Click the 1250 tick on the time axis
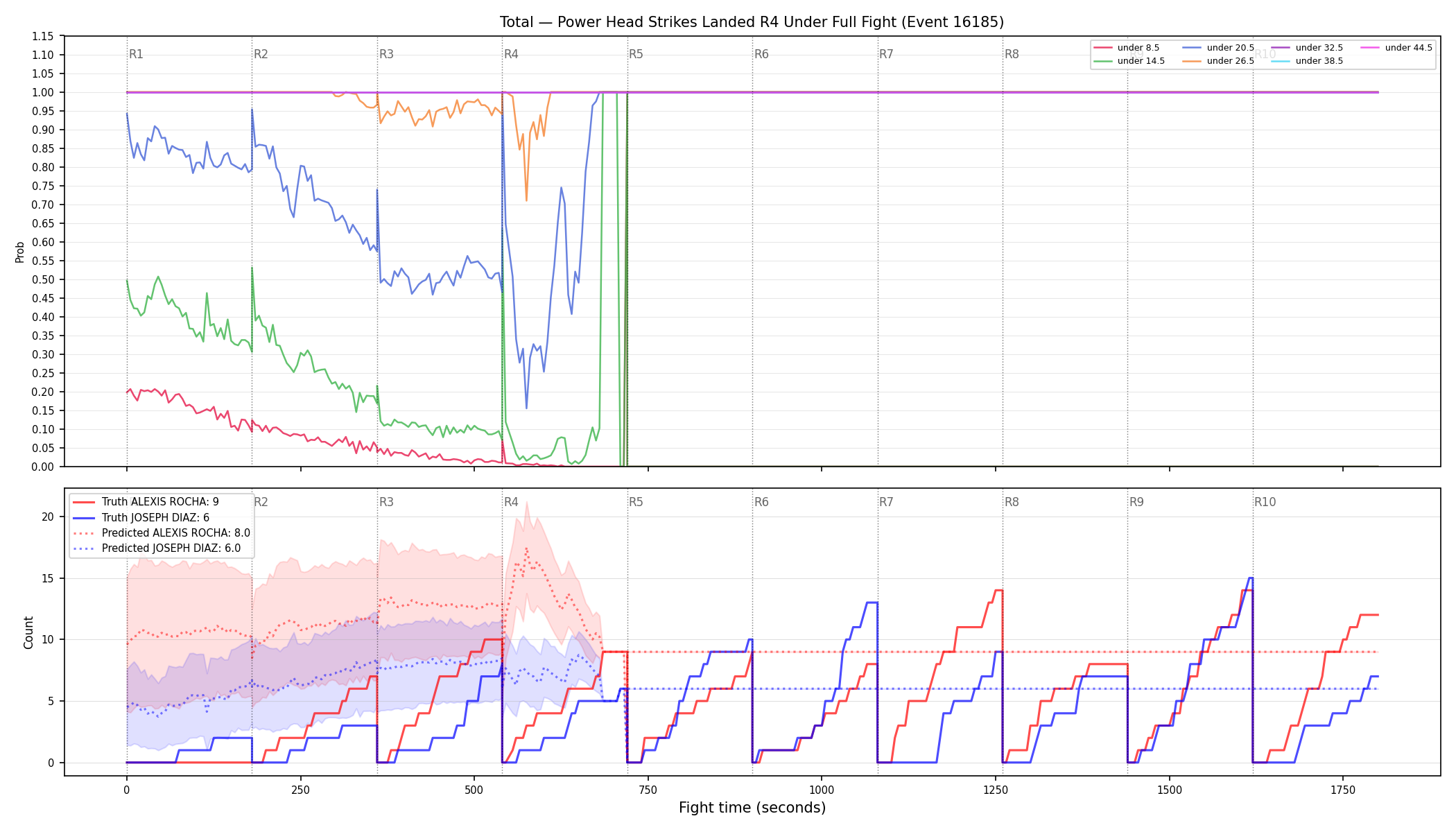1456x832 pixels. point(996,790)
